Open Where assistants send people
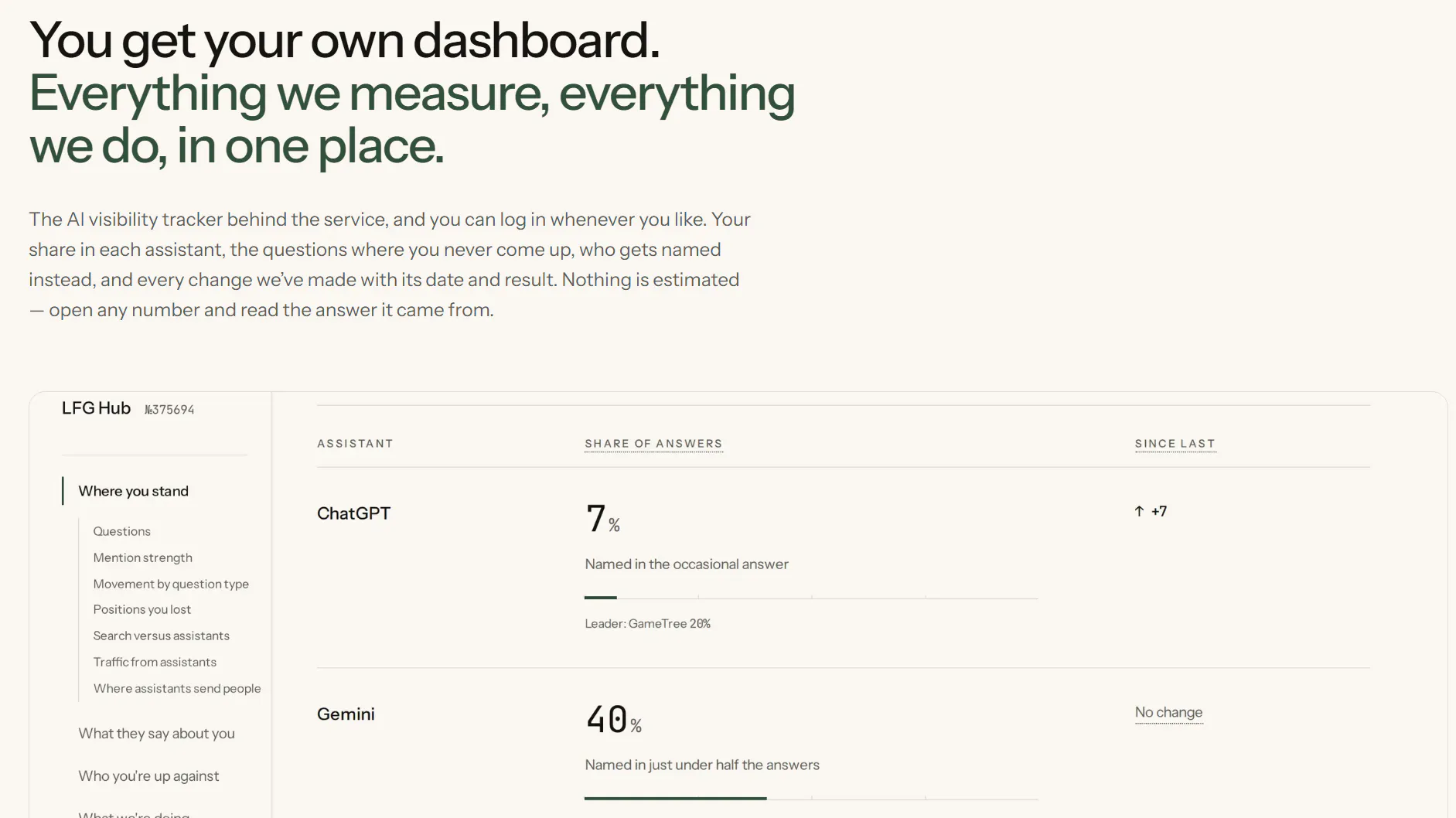 click(x=177, y=688)
